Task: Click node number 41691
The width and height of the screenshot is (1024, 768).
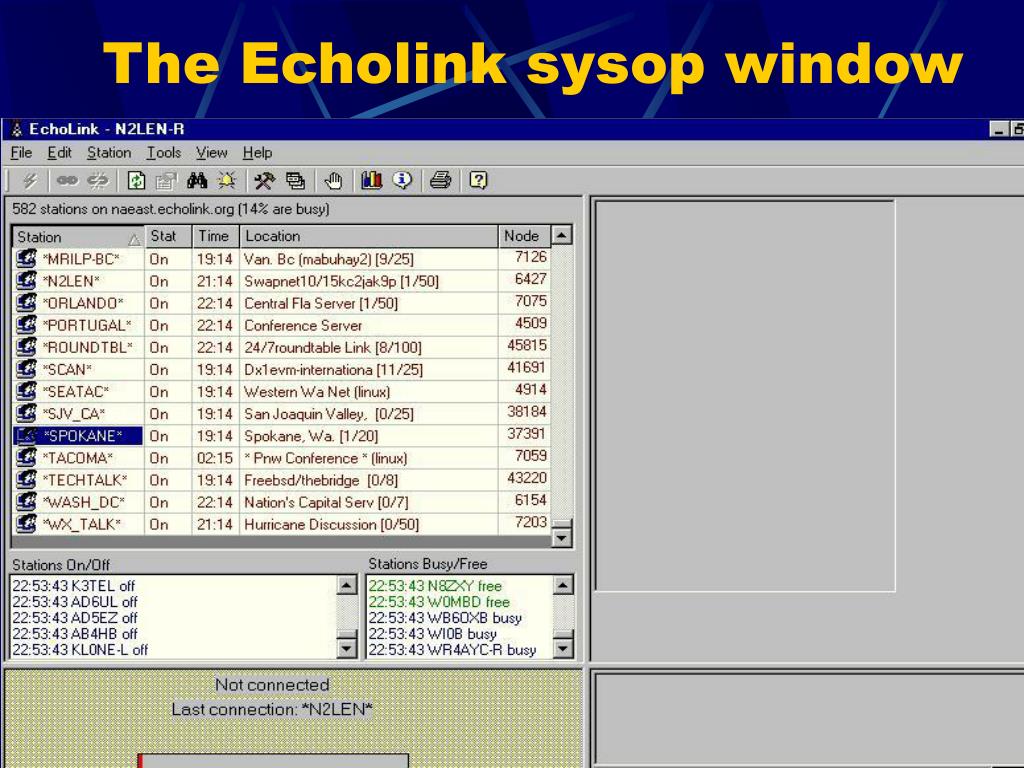Action: [x=526, y=368]
